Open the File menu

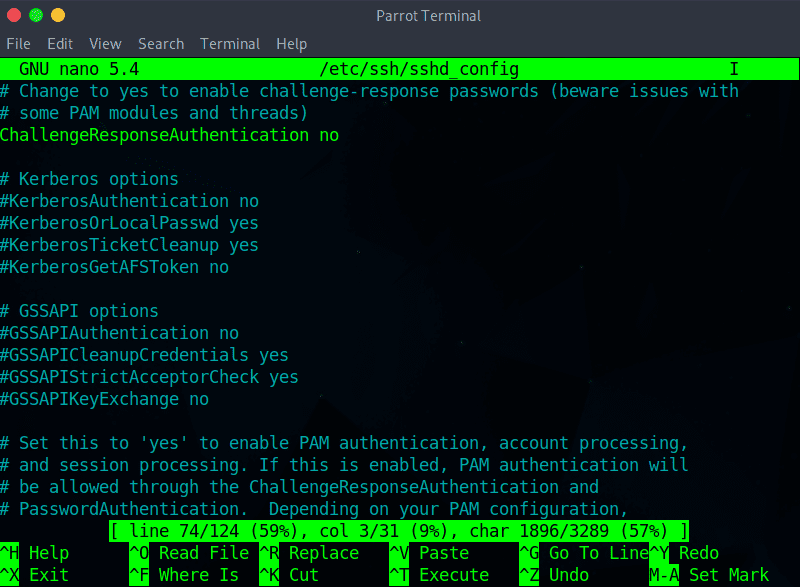(x=18, y=44)
